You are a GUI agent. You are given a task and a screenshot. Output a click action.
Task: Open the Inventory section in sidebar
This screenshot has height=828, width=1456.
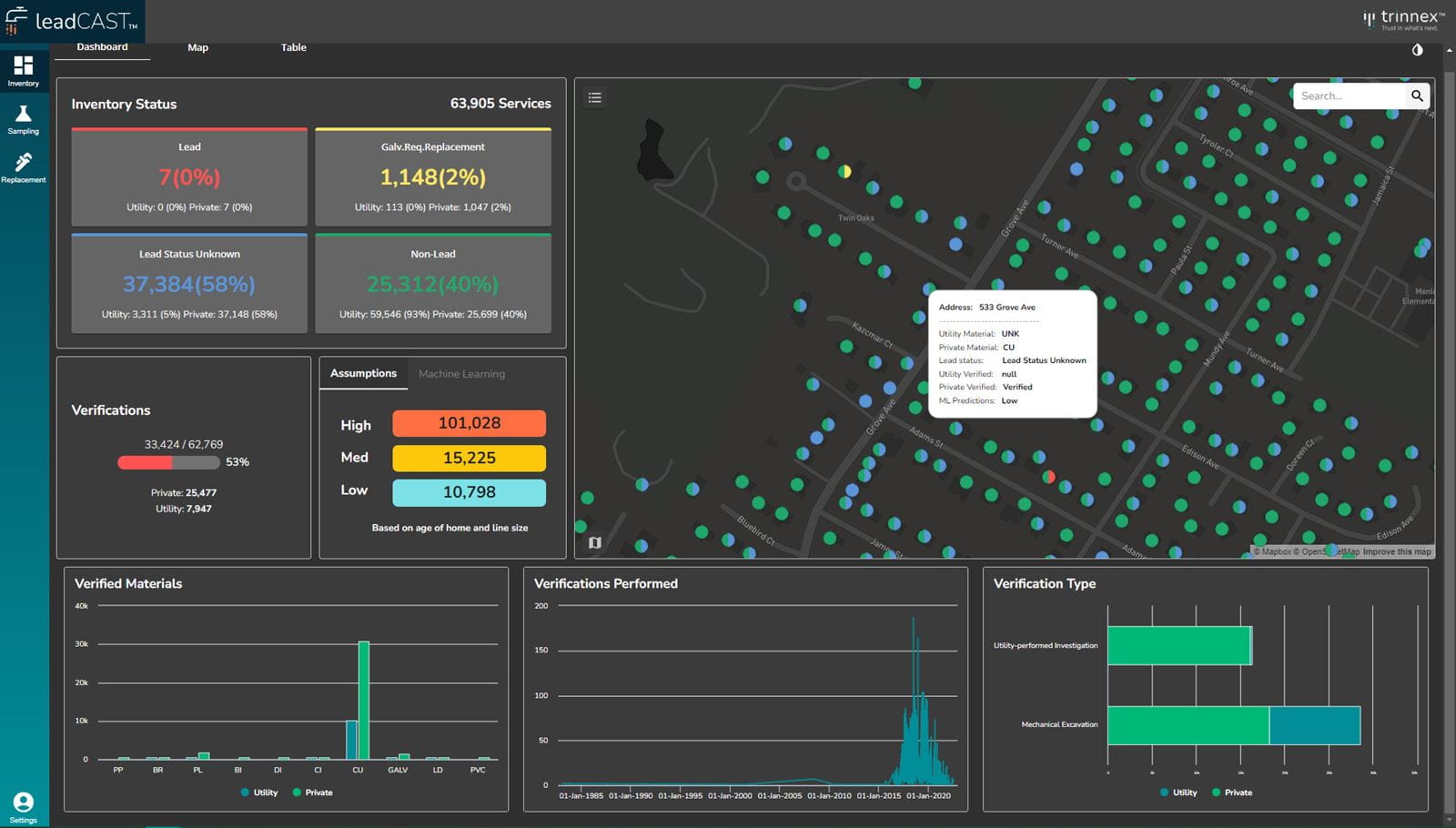[24, 71]
